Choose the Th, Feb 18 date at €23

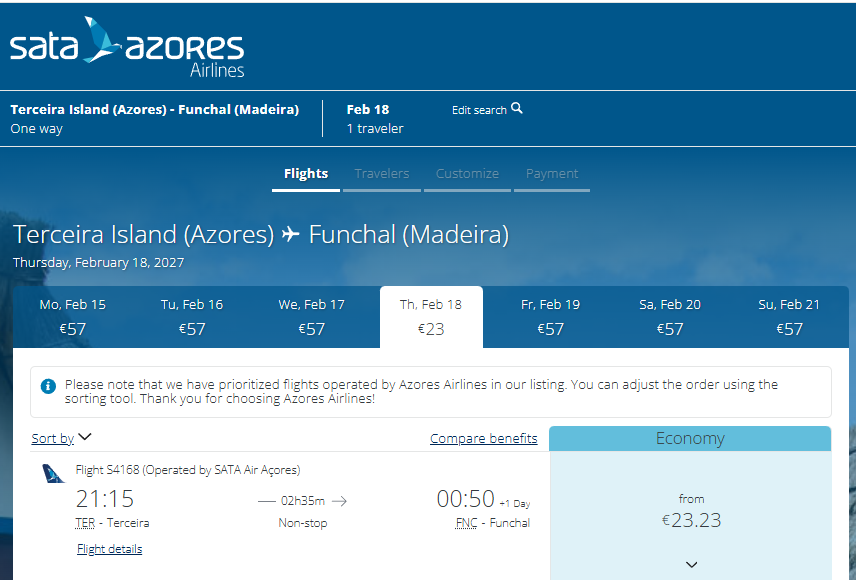[431, 317]
